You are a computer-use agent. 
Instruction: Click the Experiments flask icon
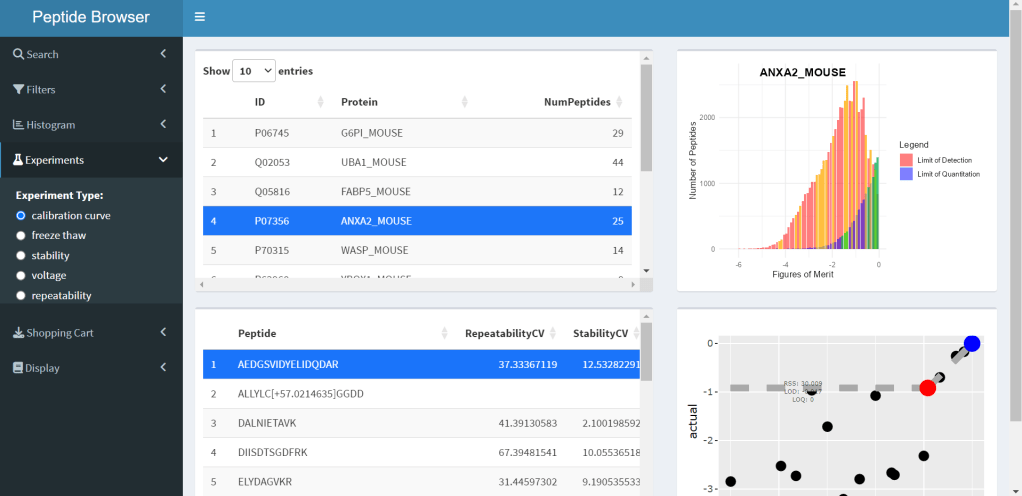tap(18, 160)
